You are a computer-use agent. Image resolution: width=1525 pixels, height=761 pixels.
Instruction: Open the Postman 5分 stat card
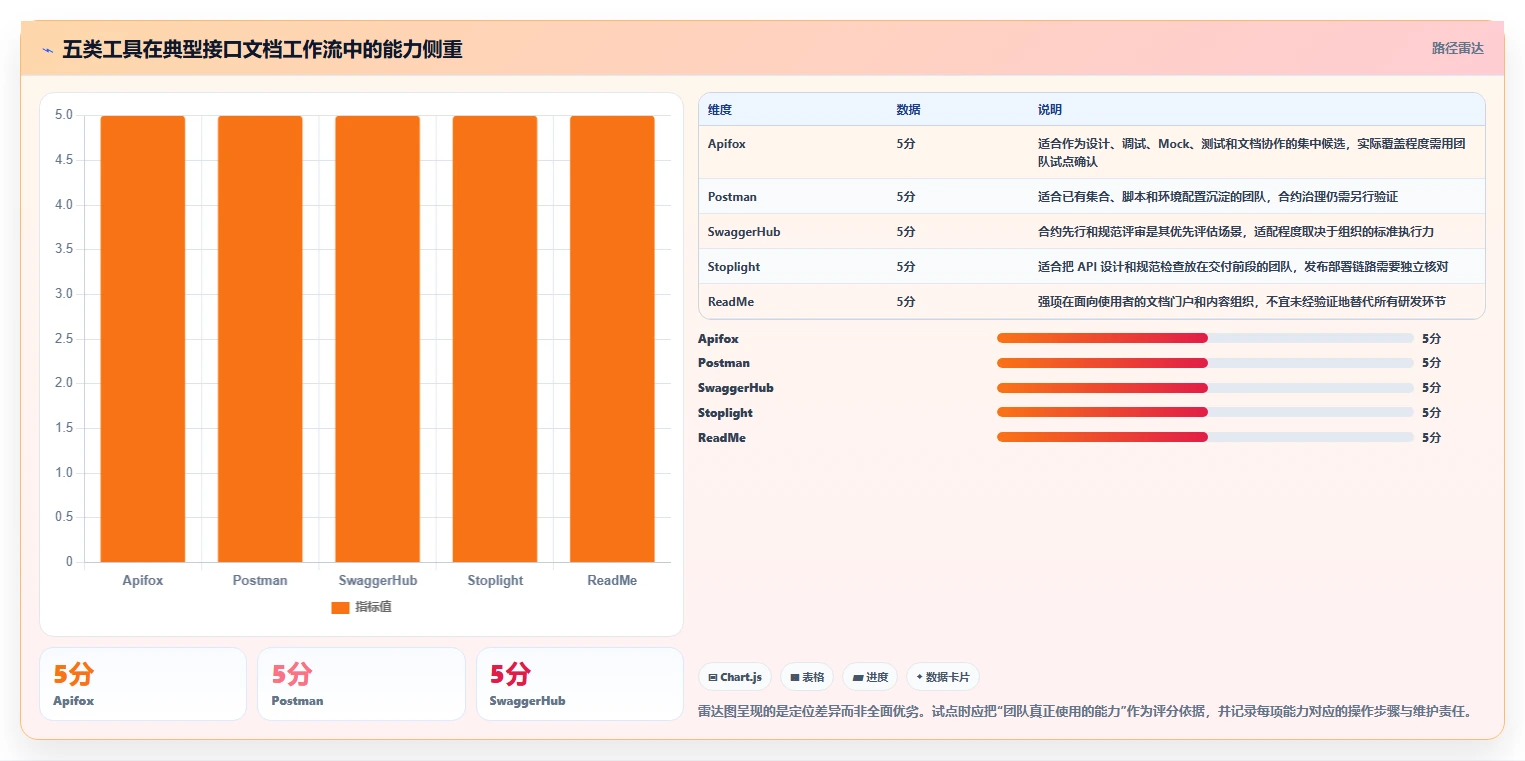[361, 684]
